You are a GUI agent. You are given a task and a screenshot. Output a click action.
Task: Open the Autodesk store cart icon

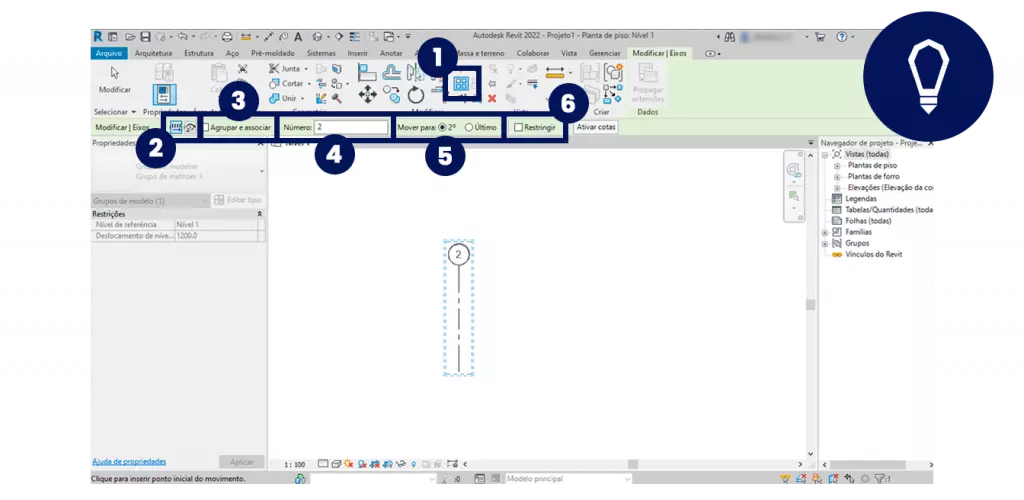[820, 37]
